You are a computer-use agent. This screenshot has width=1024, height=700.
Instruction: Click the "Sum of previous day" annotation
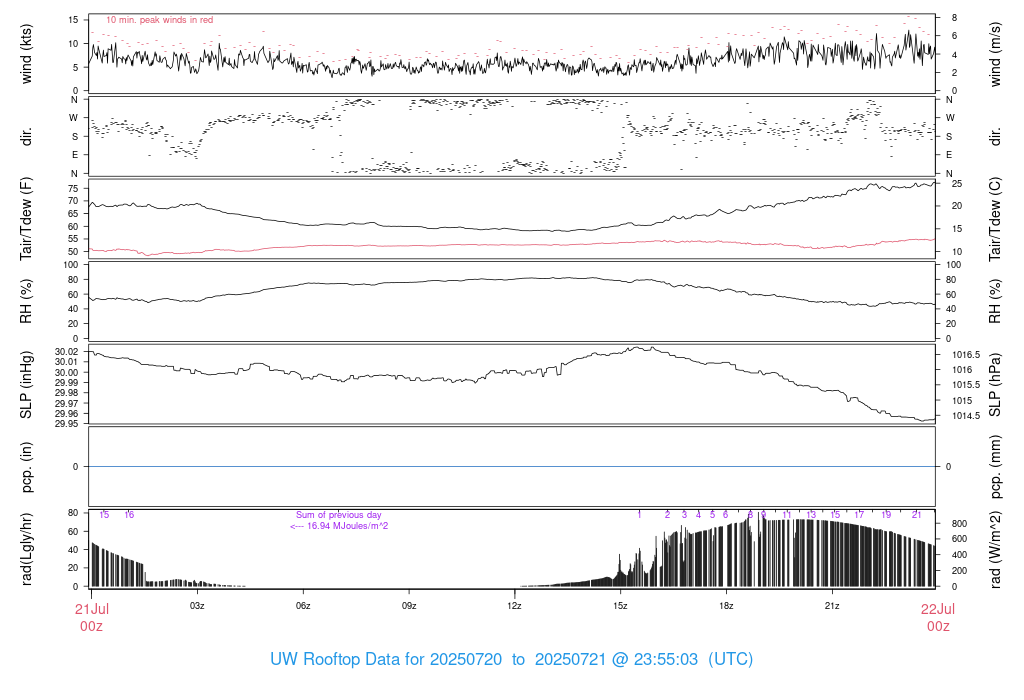pos(339,515)
